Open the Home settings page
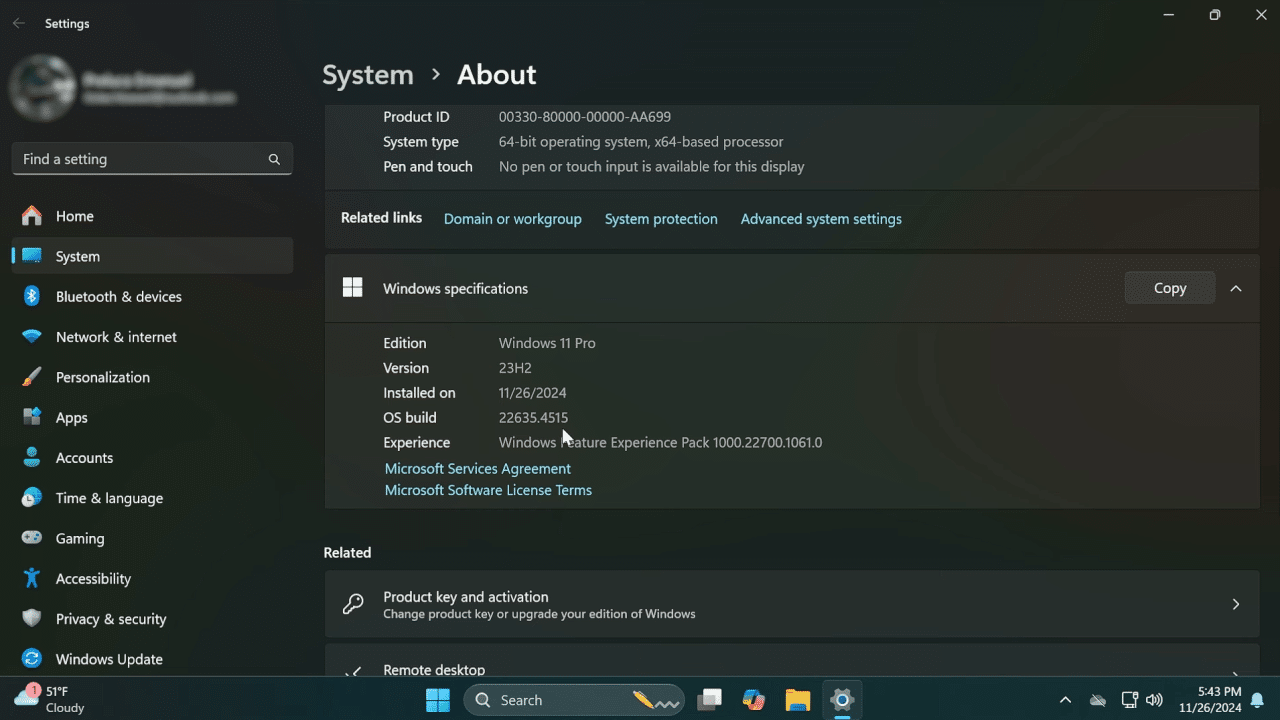Screen dimensions: 1280x720 coord(152,216)
